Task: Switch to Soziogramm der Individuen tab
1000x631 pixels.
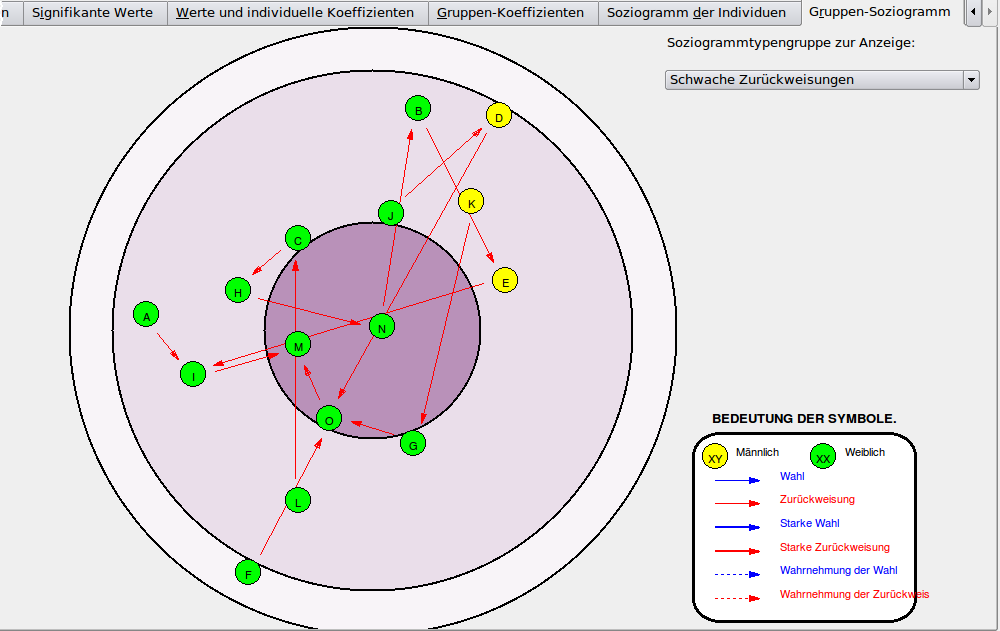Action: (696, 13)
